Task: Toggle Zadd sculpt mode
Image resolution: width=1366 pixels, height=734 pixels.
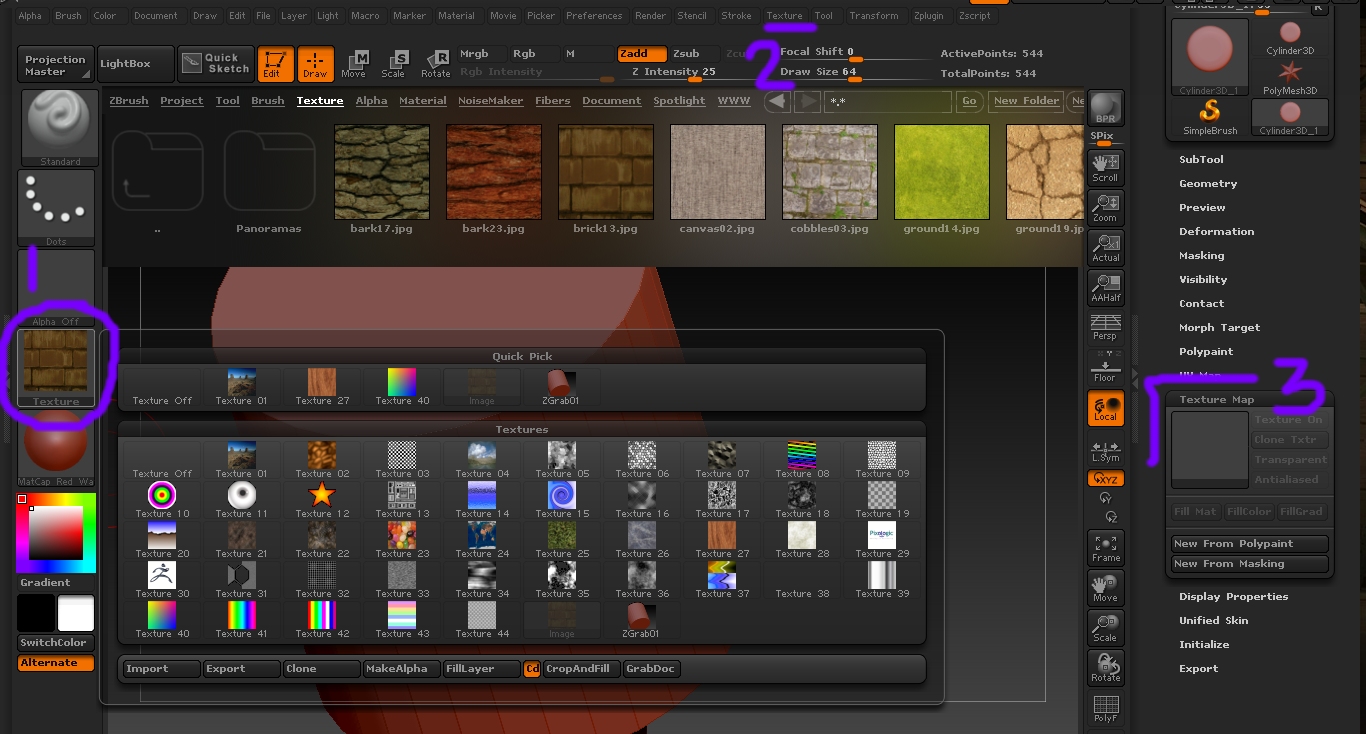Action: (x=641, y=53)
